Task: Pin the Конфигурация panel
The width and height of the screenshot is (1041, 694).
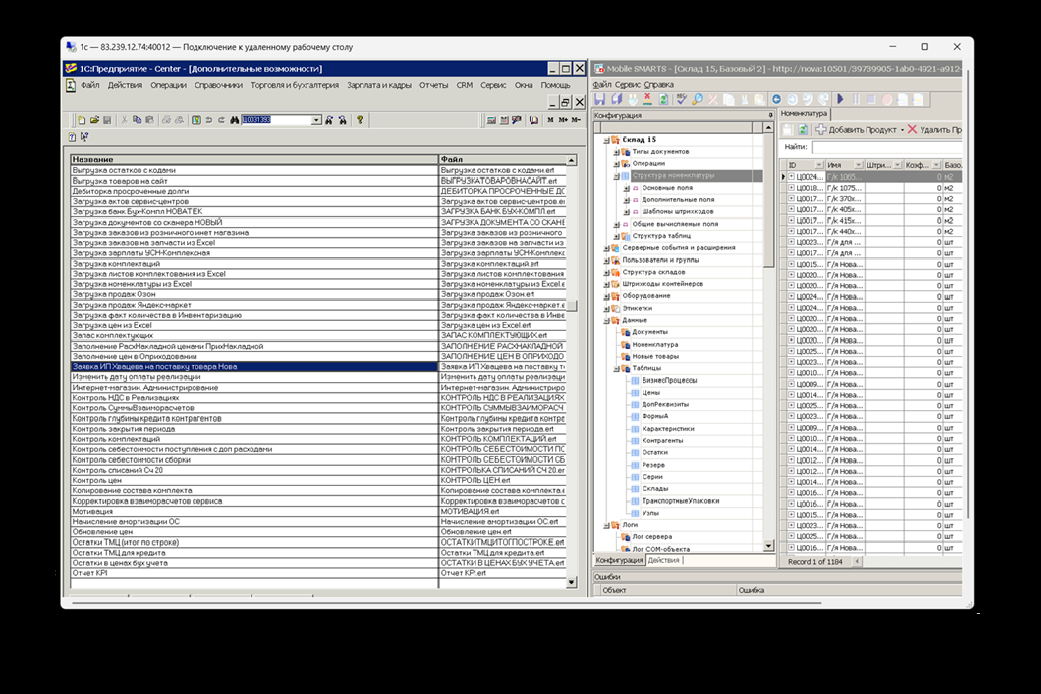Action: pyautogui.click(x=770, y=116)
